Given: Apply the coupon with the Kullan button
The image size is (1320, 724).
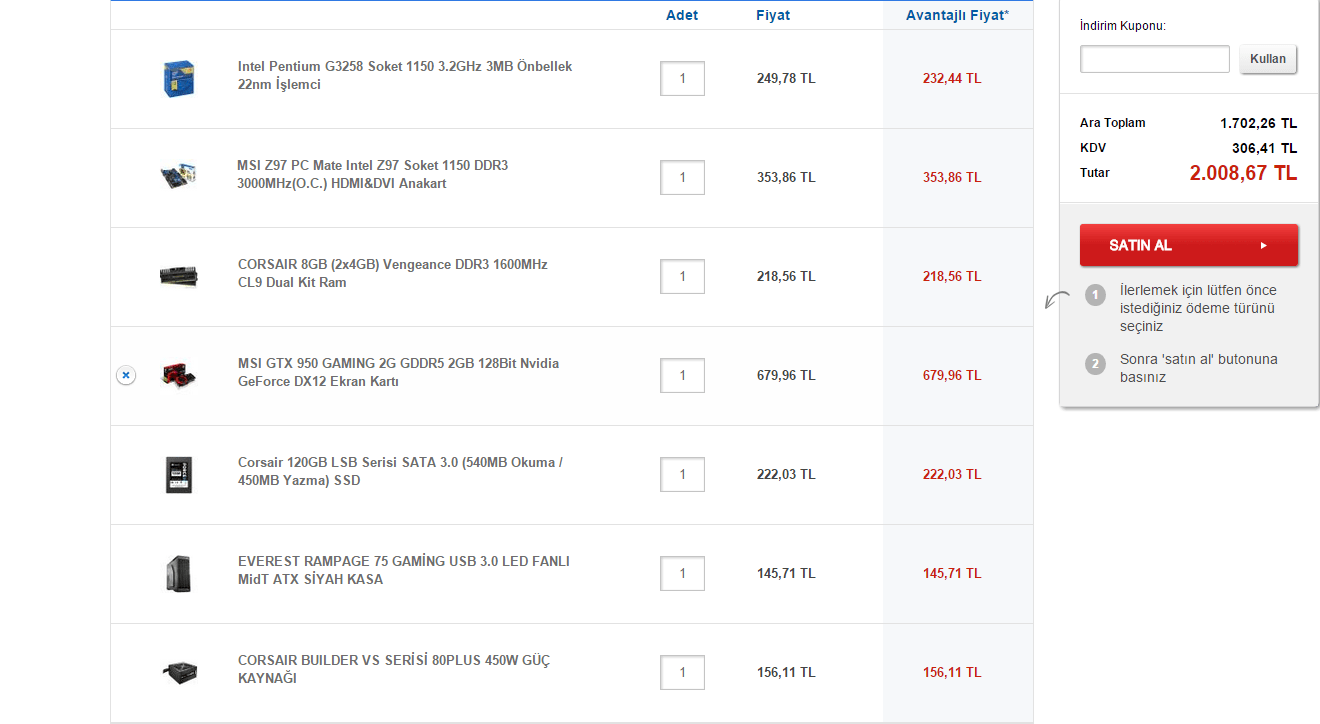Looking at the screenshot, I should click(1268, 59).
